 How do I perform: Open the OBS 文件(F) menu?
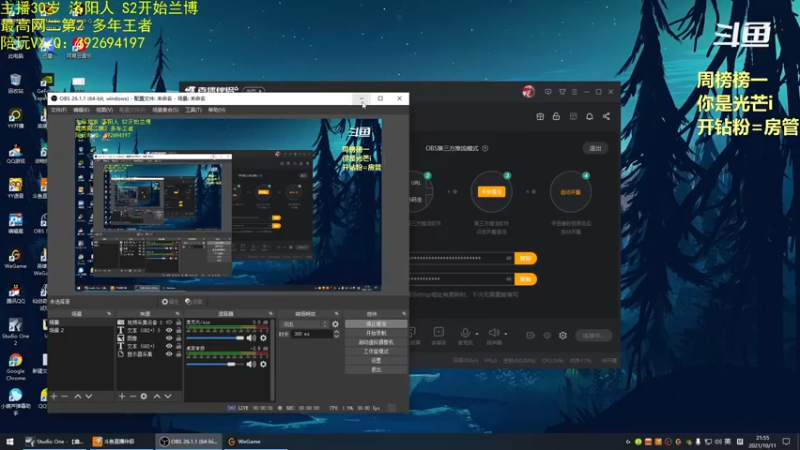tap(58, 110)
